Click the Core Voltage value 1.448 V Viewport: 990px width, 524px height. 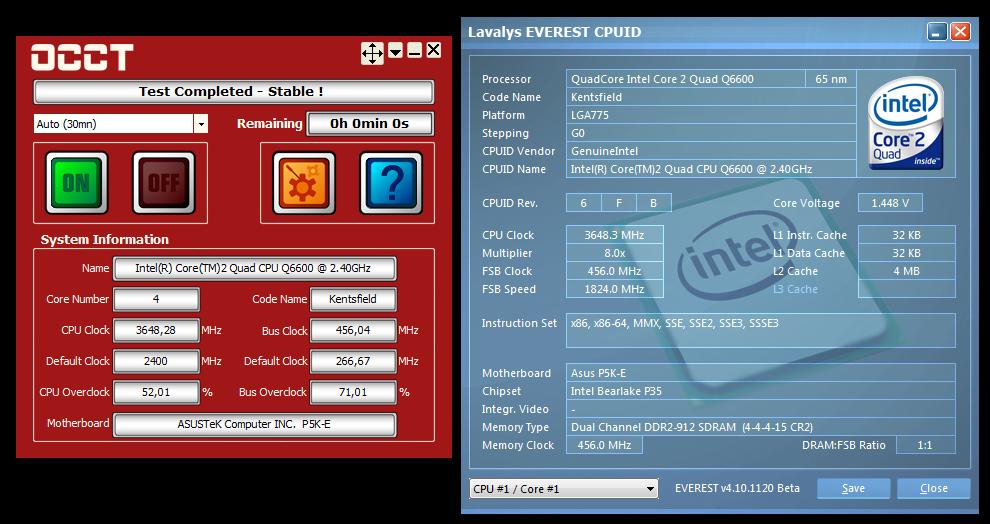coord(890,203)
